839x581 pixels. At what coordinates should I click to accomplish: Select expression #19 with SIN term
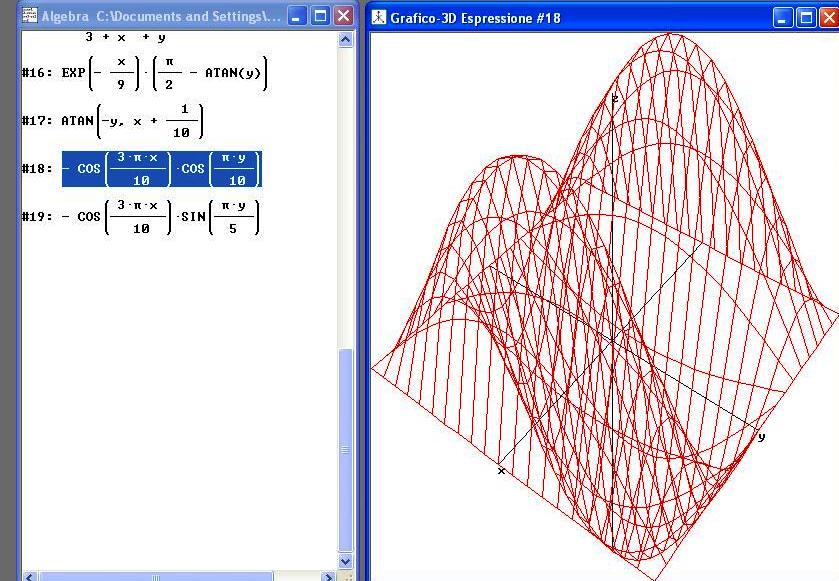click(162, 217)
